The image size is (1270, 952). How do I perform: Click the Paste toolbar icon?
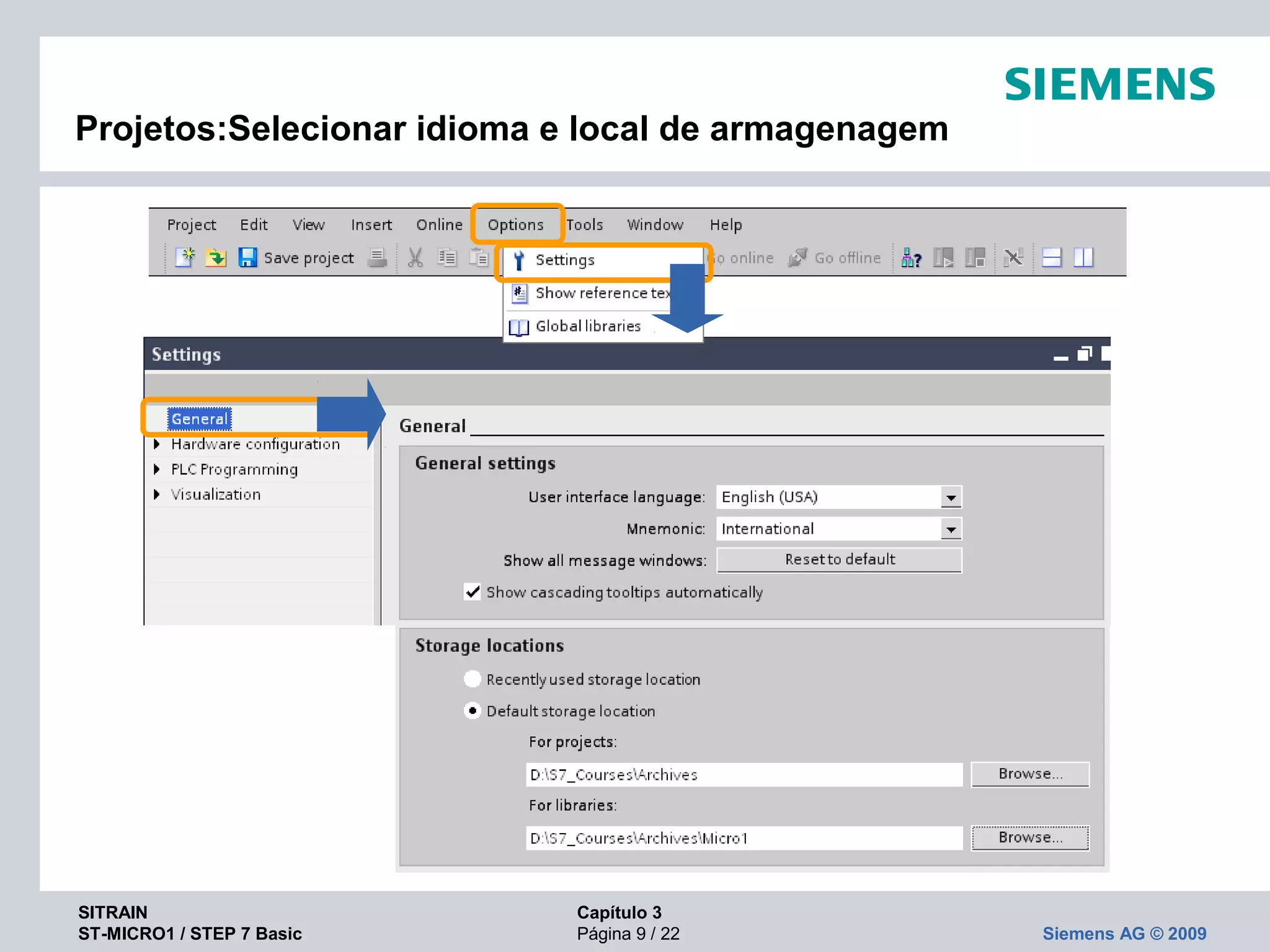[x=478, y=257]
